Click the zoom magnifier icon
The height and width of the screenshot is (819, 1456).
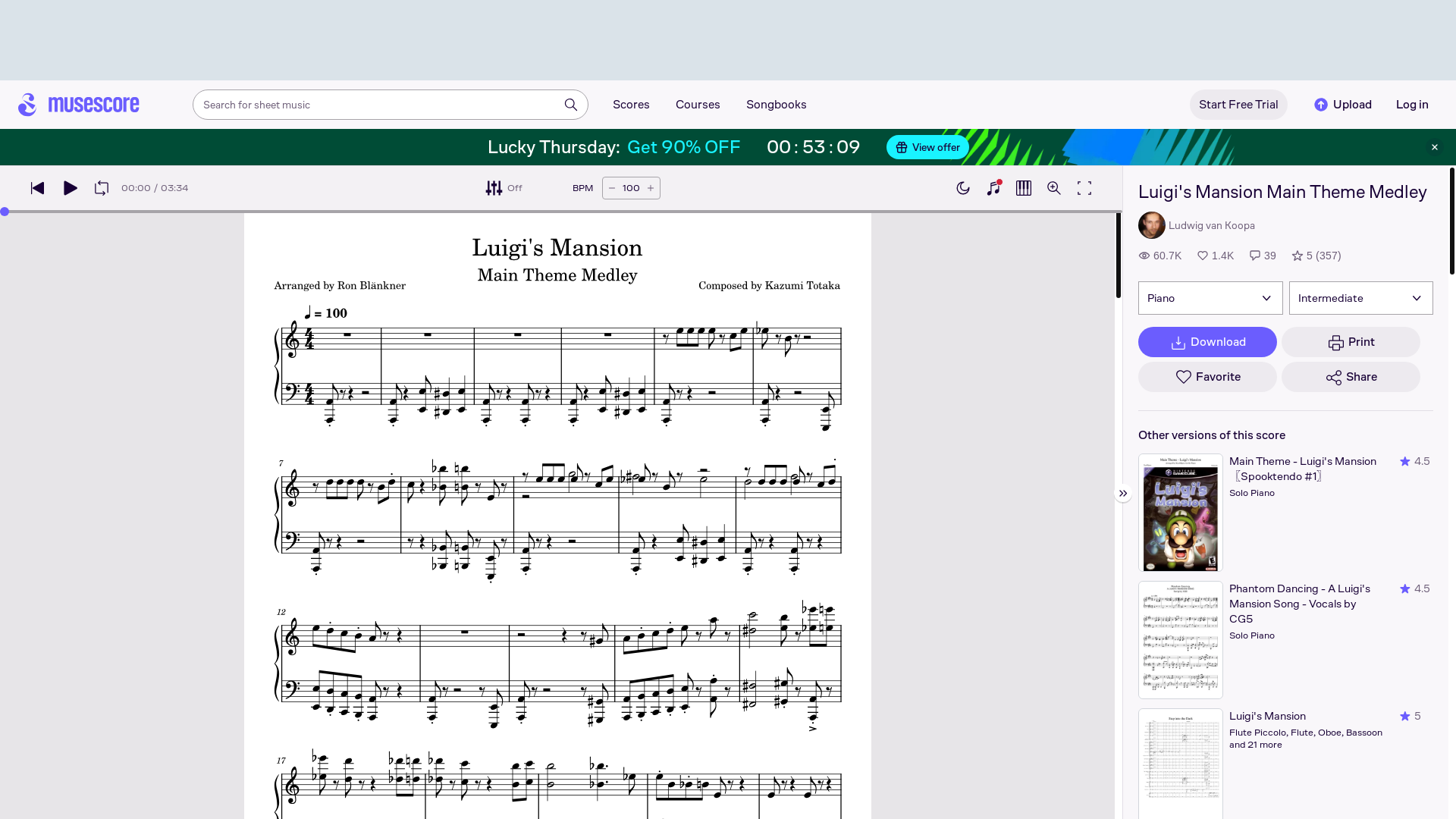click(1054, 188)
